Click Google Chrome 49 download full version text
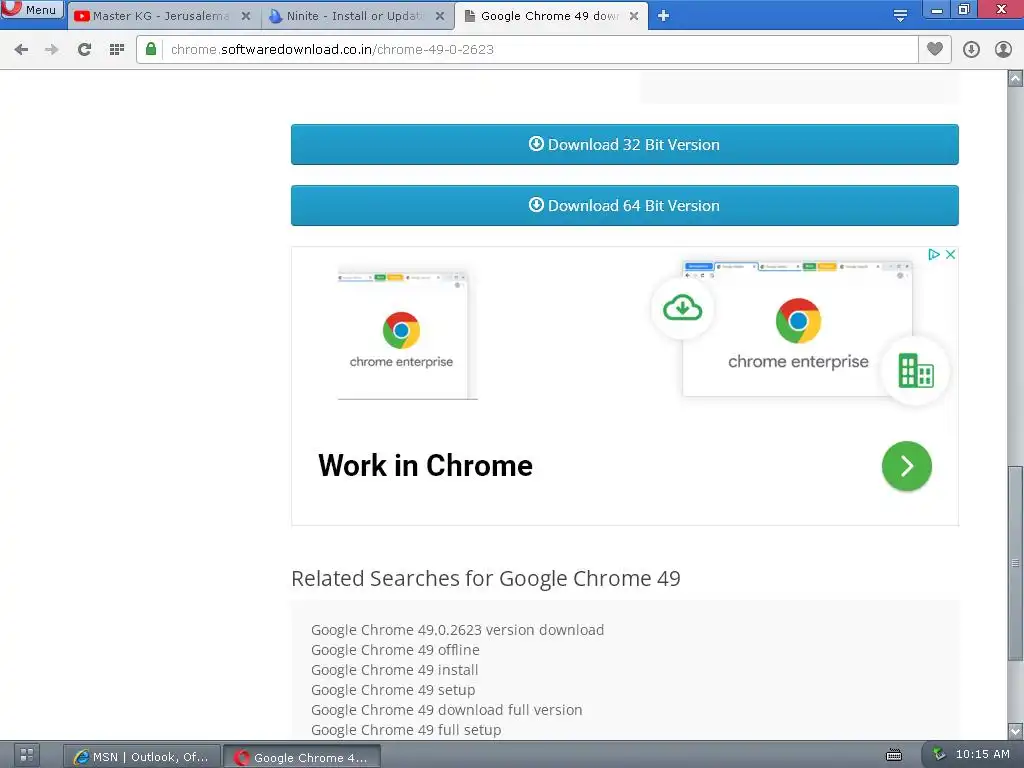Viewport: 1024px width, 768px height. click(447, 710)
